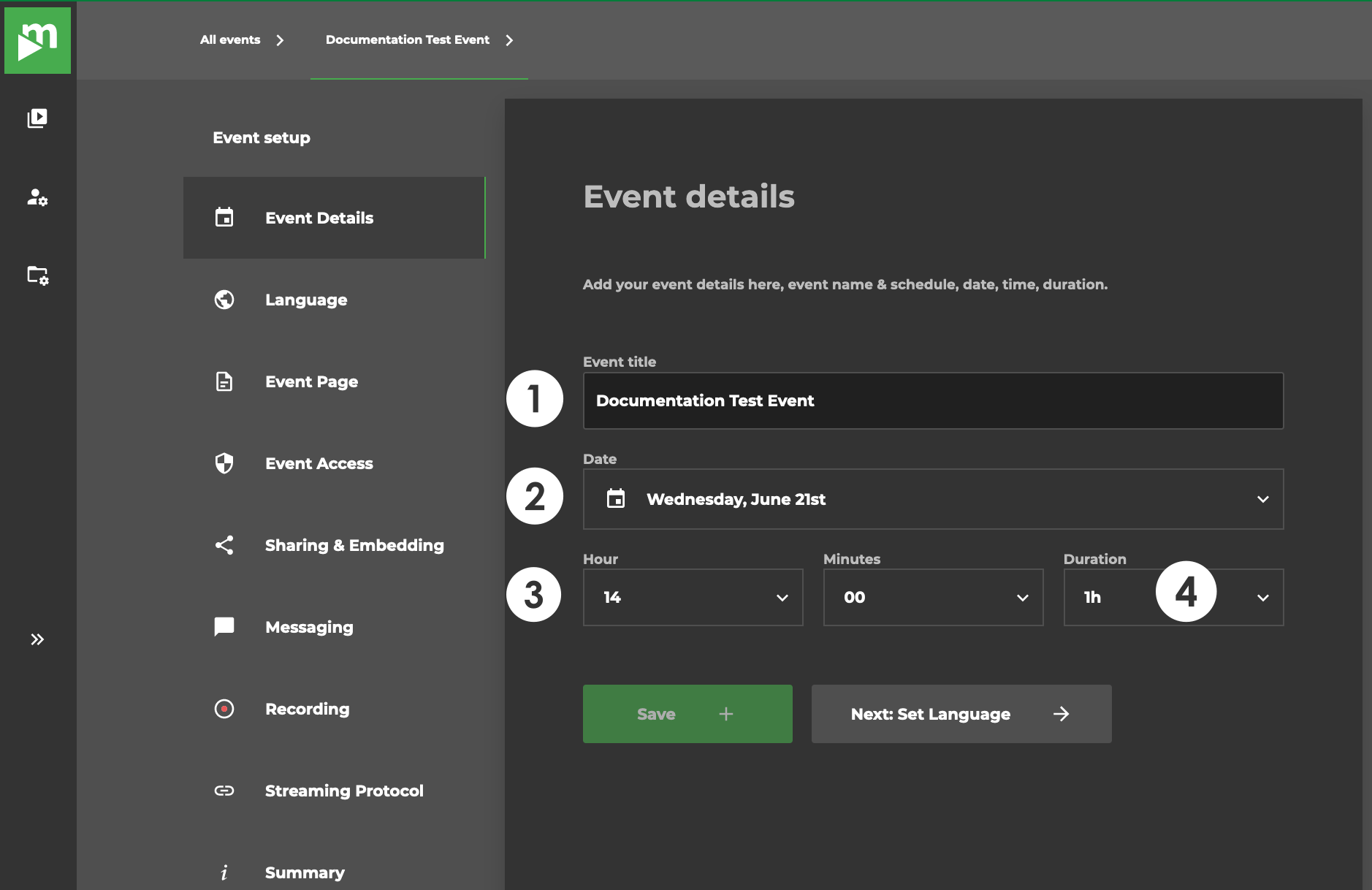Open the Messaging section
The height and width of the screenshot is (890, 1372).
click(335, 627)
